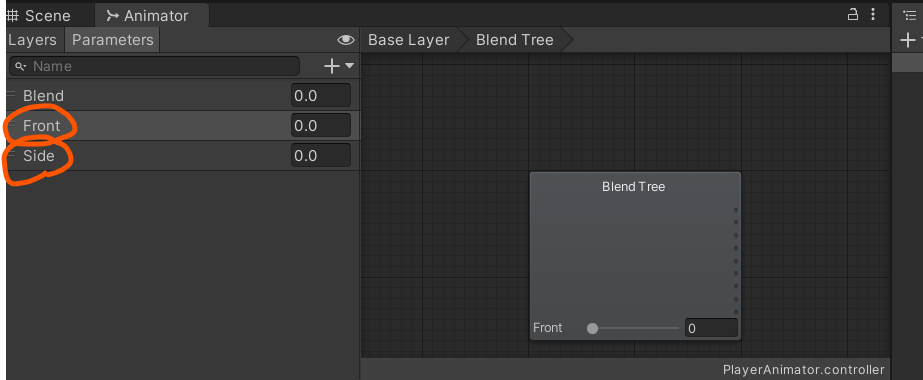Click the Side value field

[x=321, y=155]
